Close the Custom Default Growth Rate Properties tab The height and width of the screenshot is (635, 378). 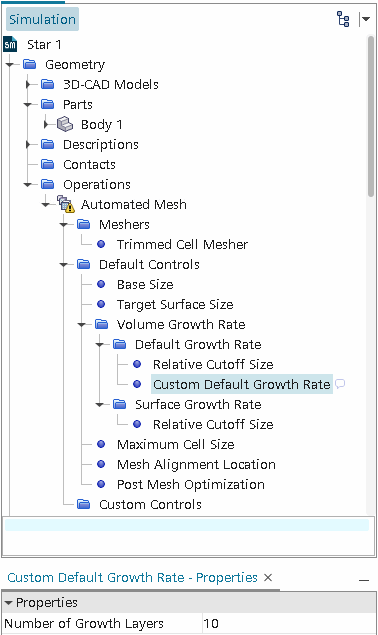click(x=268, y=577)
